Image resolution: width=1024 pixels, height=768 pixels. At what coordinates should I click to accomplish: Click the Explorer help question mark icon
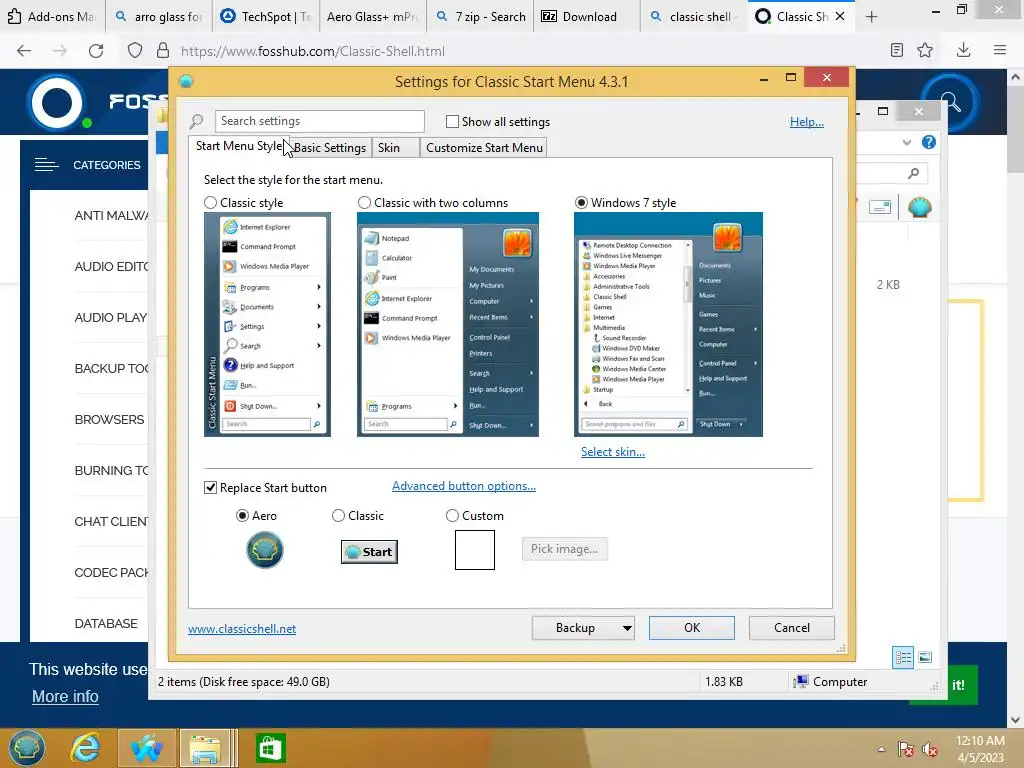929,142
